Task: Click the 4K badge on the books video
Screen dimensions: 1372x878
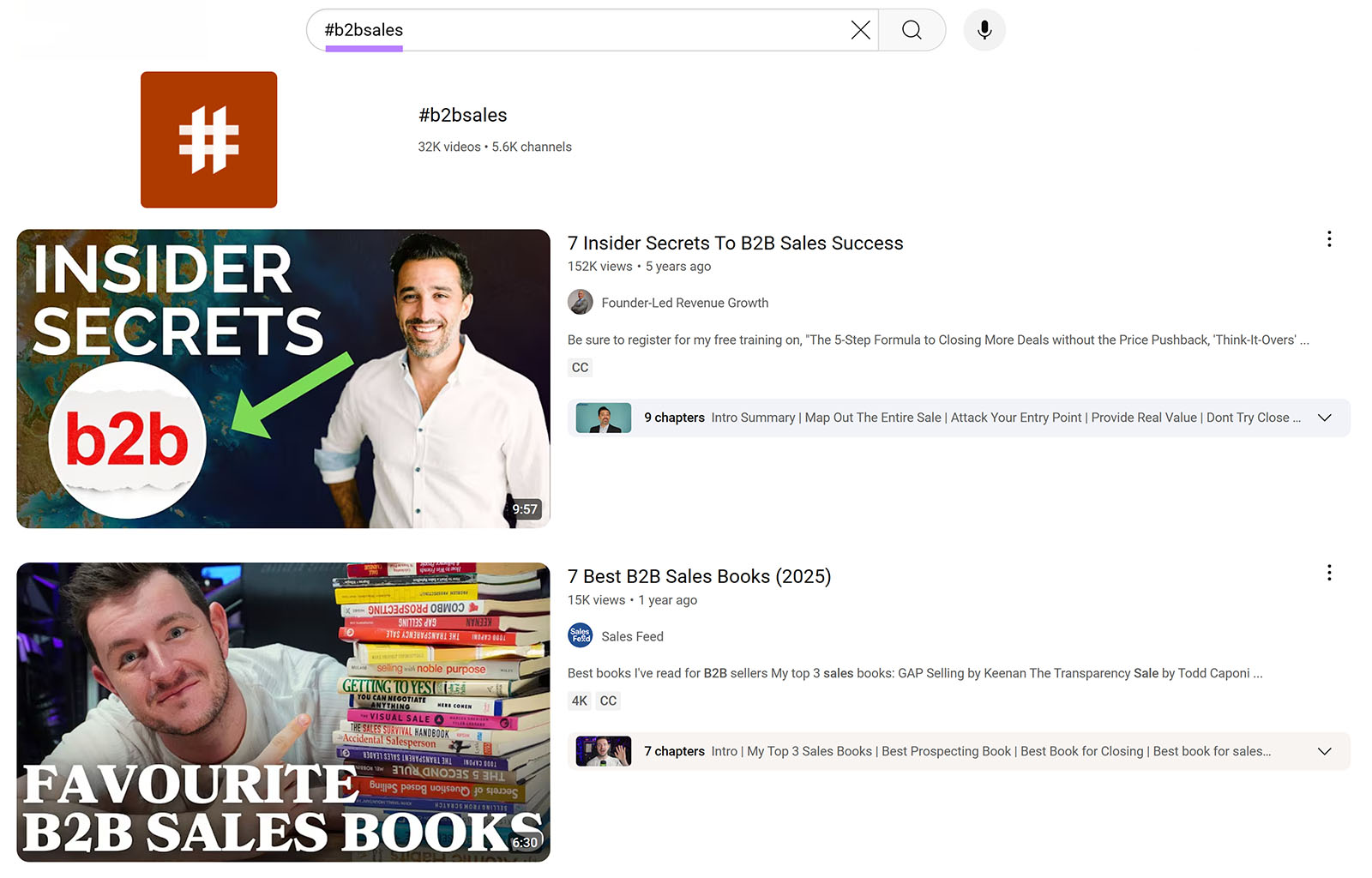Action: [x=579, y=701]
